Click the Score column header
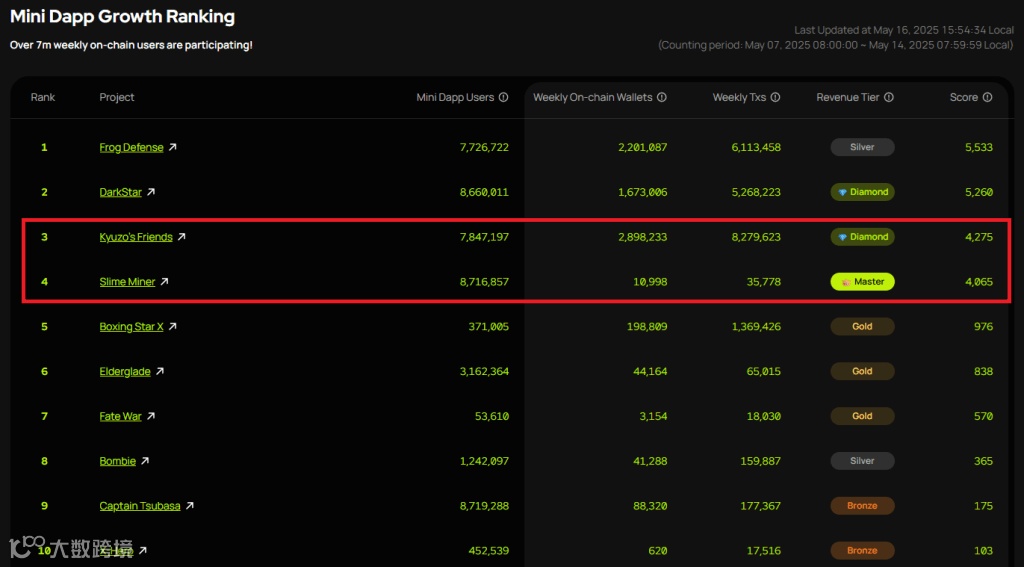Viewport: 1024px width, 567px height. click(964, 97)
